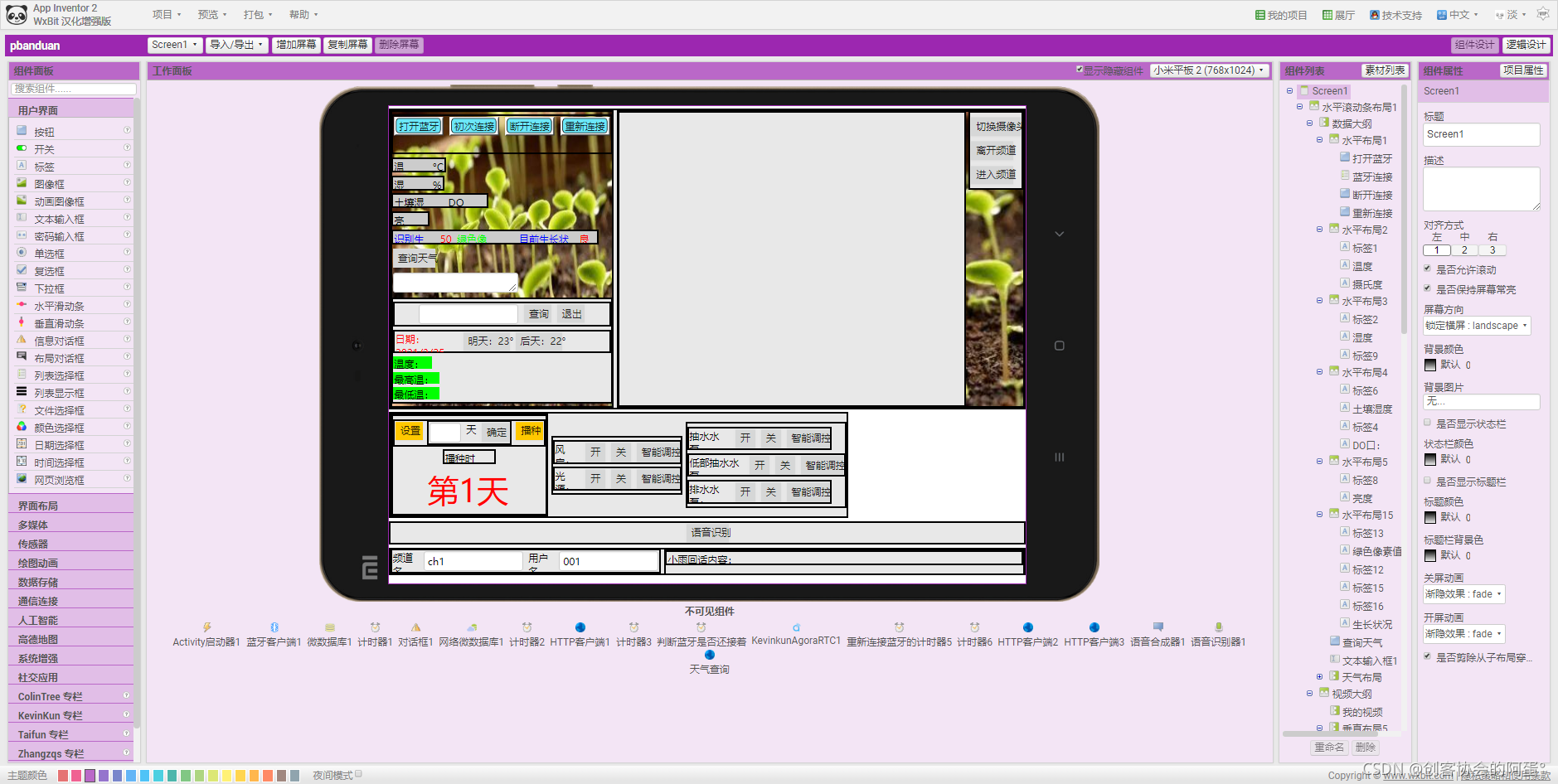The height and width of the screenshot is (784, 1558).
Task: Select the 对话框1 notifier warning icon
Action: point(415,627)
